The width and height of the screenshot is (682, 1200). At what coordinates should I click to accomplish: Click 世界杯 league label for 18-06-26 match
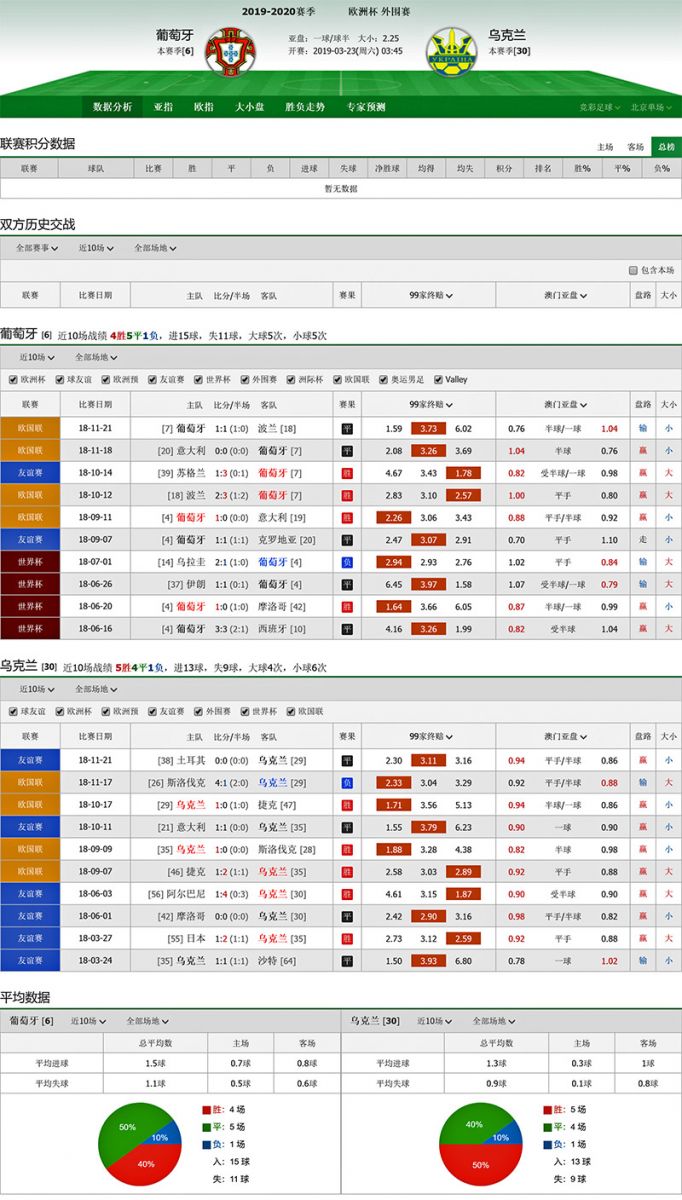30,584
